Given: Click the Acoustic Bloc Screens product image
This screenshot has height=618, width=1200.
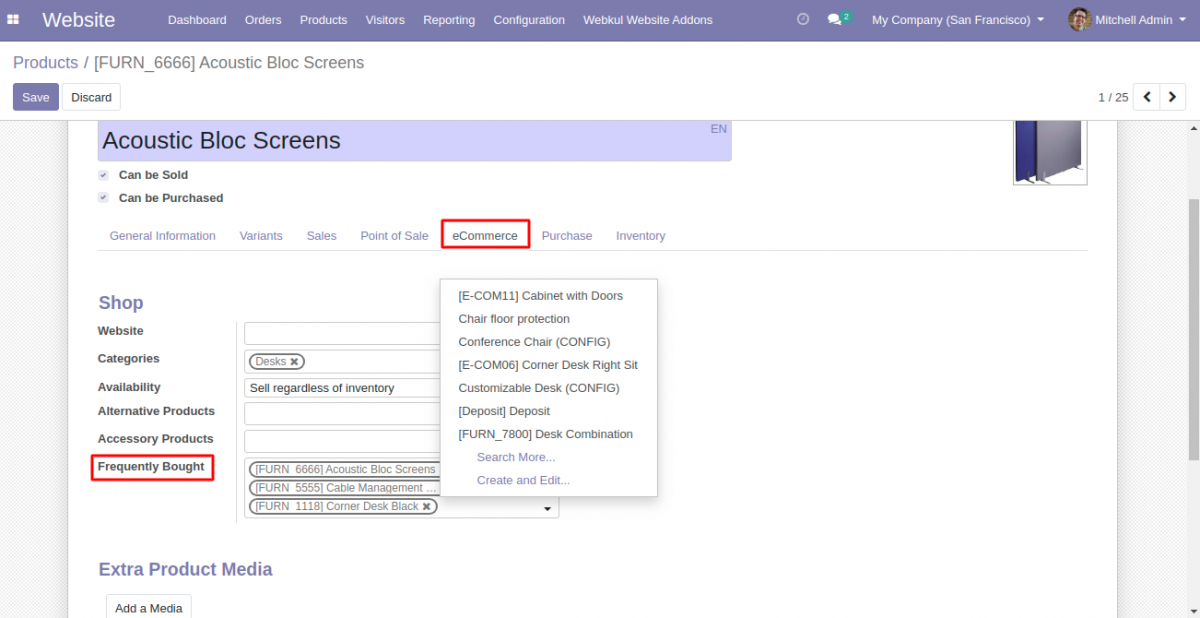Looking at the screenshot, I should [x=1049, y=152].
